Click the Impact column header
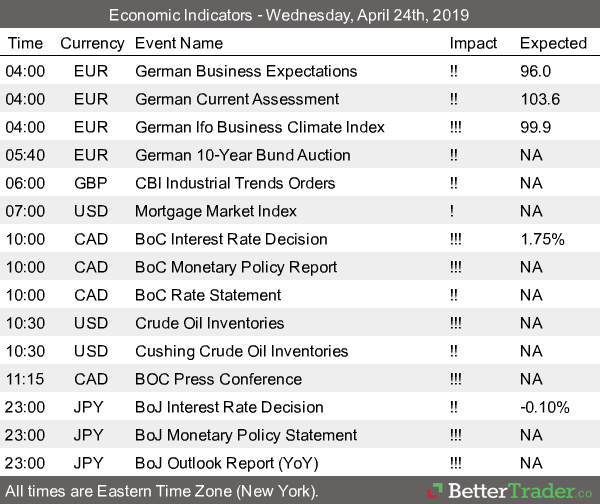 tap(473, 43)
